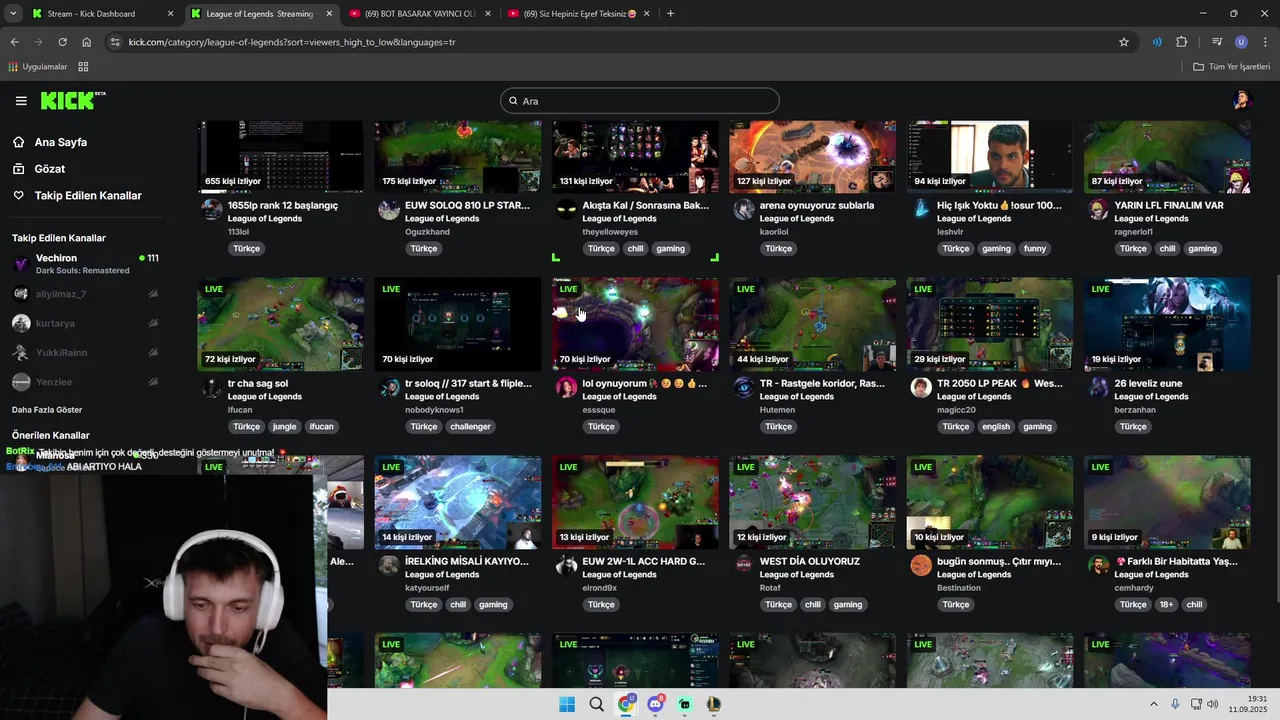Select 'Türkçe' tag under berzanhan
This screenshot has width=1280, height=720.
point(1133,427)
